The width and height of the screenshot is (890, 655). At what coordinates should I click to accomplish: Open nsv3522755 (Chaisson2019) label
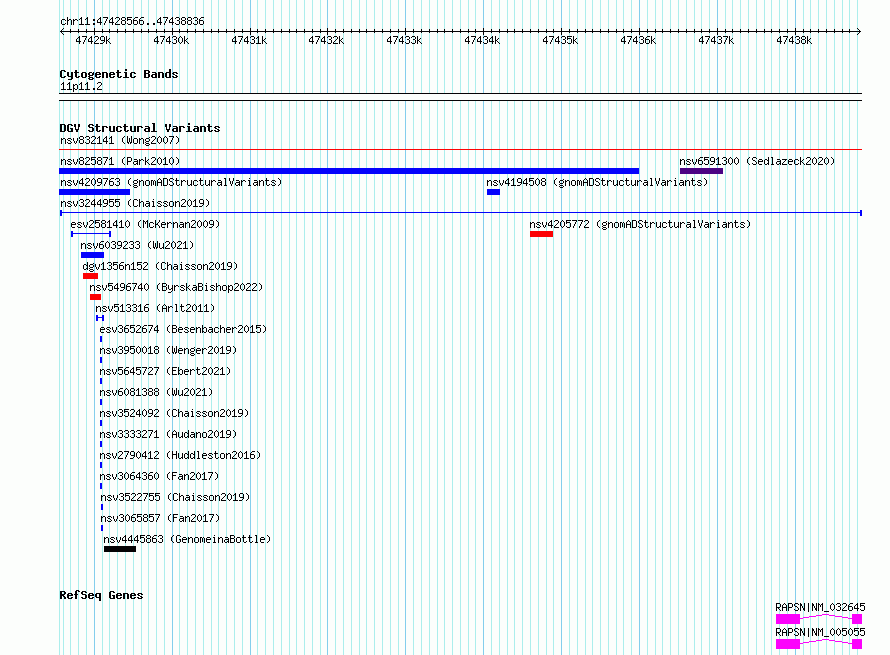click(175, 497)
